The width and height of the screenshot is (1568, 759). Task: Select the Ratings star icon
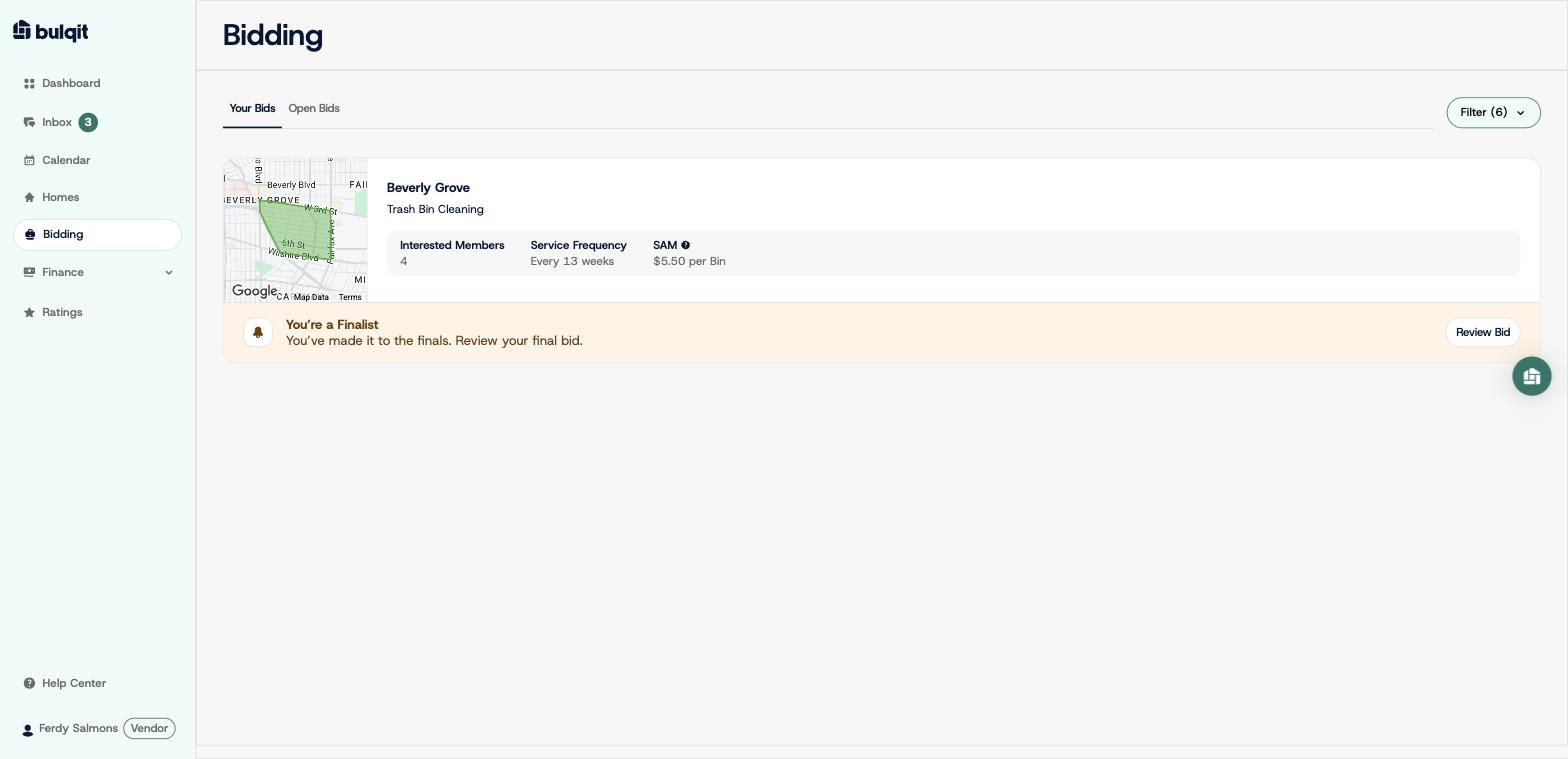[29, 312]
